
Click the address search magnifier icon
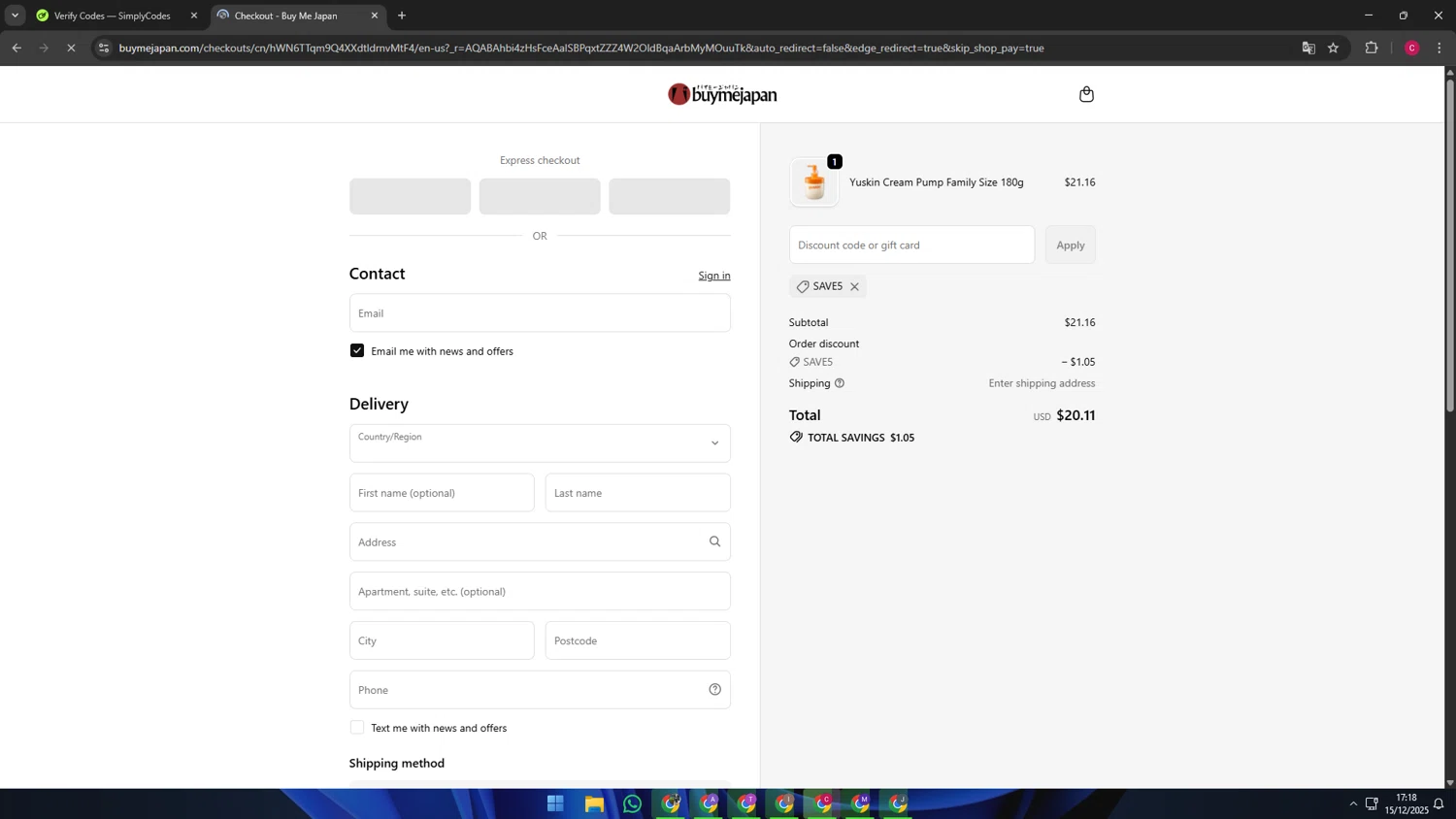coord(714,541)
